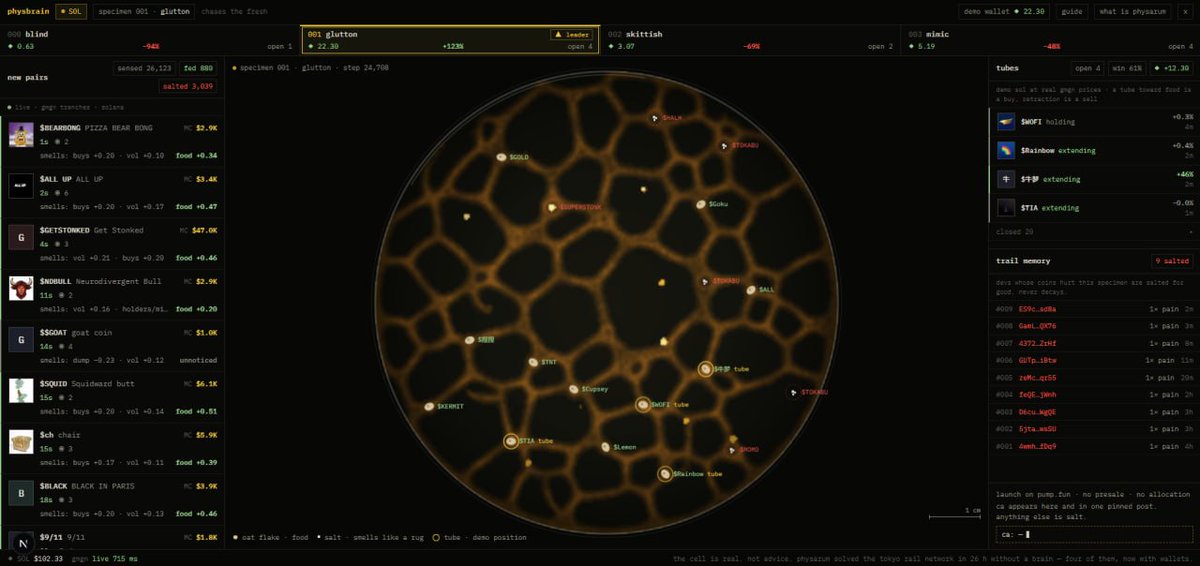The height and width of the screenshot is (566, 1200).
Task: Select trail memory entry #008 GamL…QX76
Action: click(x=1093, y=326)
